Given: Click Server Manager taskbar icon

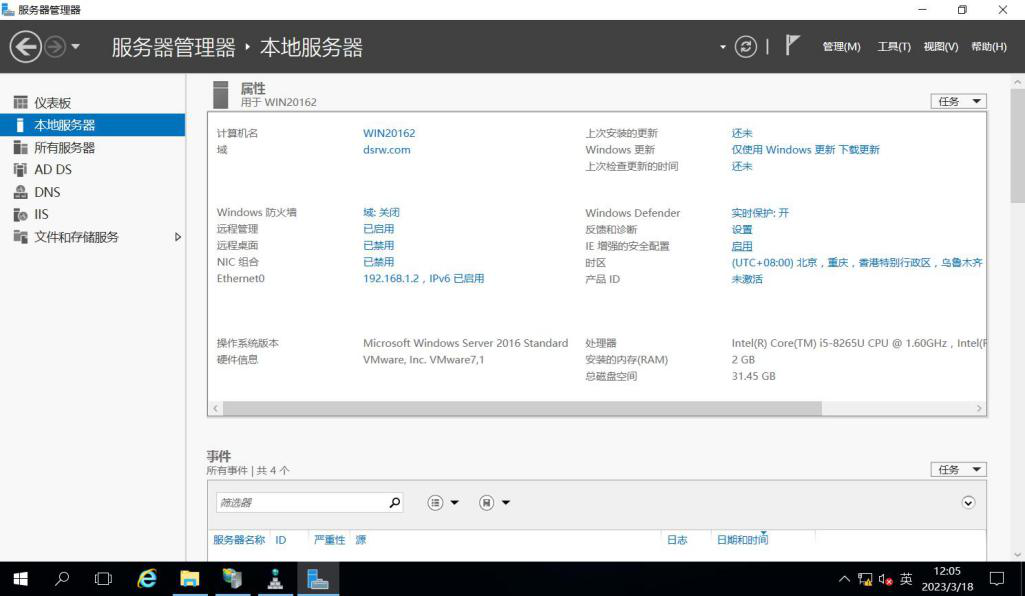Looking at the screenshot, I should click(318, 579).
